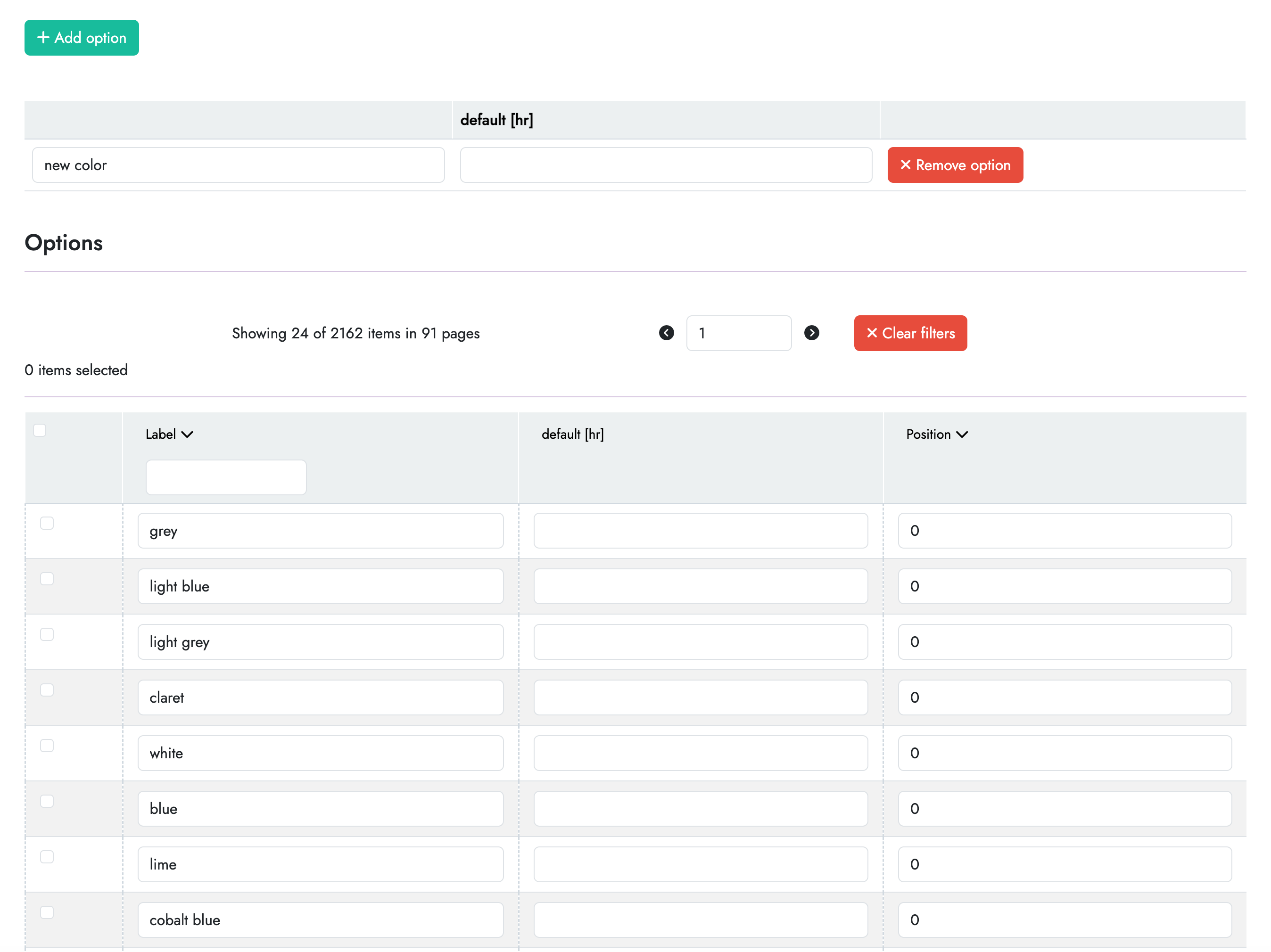Image resolution: width=1271 pixels, height=952 pixels.
Task: Sort by Label column chevron
Action: pyautogui.click(x=187, y=435)
